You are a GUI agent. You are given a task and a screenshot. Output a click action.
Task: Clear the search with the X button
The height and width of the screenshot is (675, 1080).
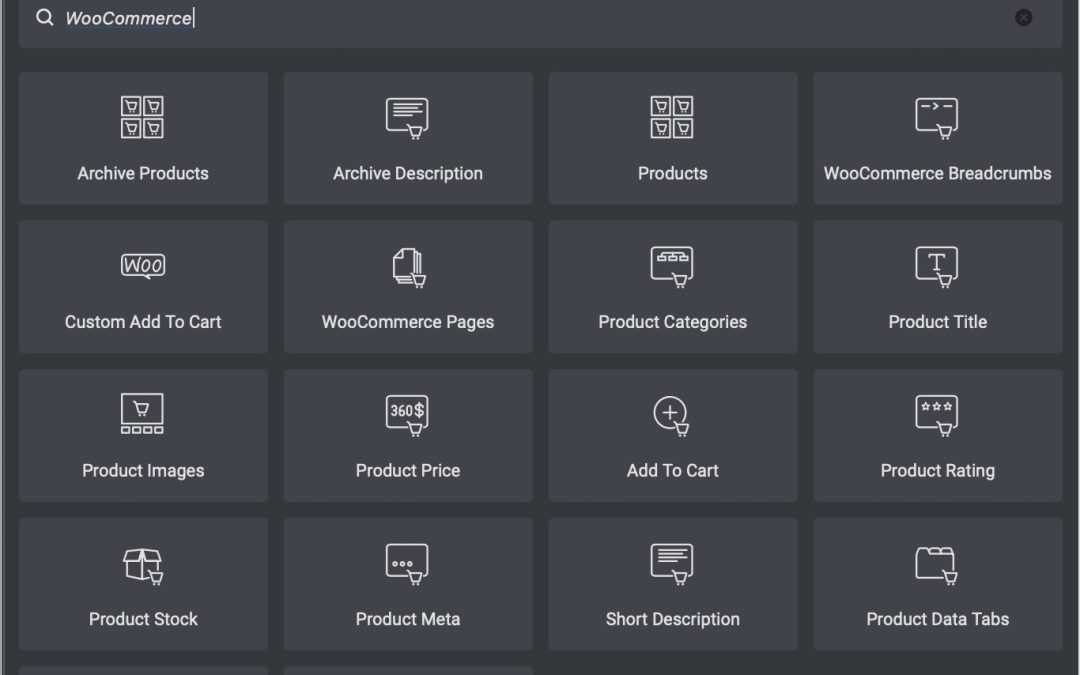point(1023,18)
